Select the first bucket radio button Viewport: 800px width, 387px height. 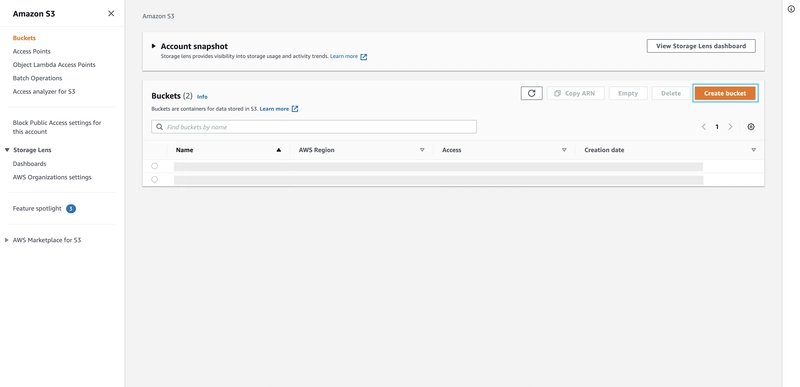pyautogui.click(x=155, y=166)
